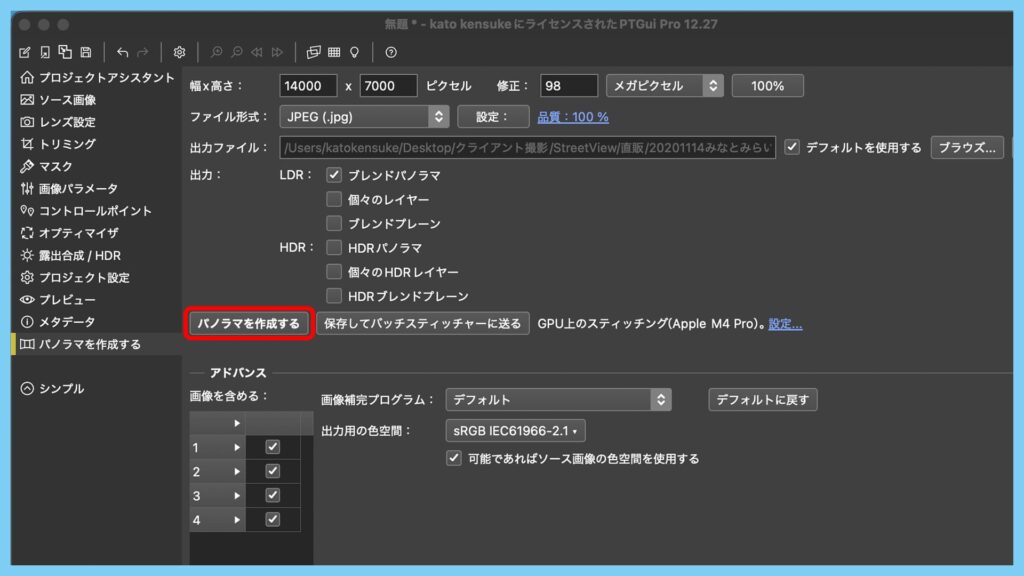1024x576 pixels.
Task: Click the light bulb icon in toolbar
Action: [x=354, y=52]
